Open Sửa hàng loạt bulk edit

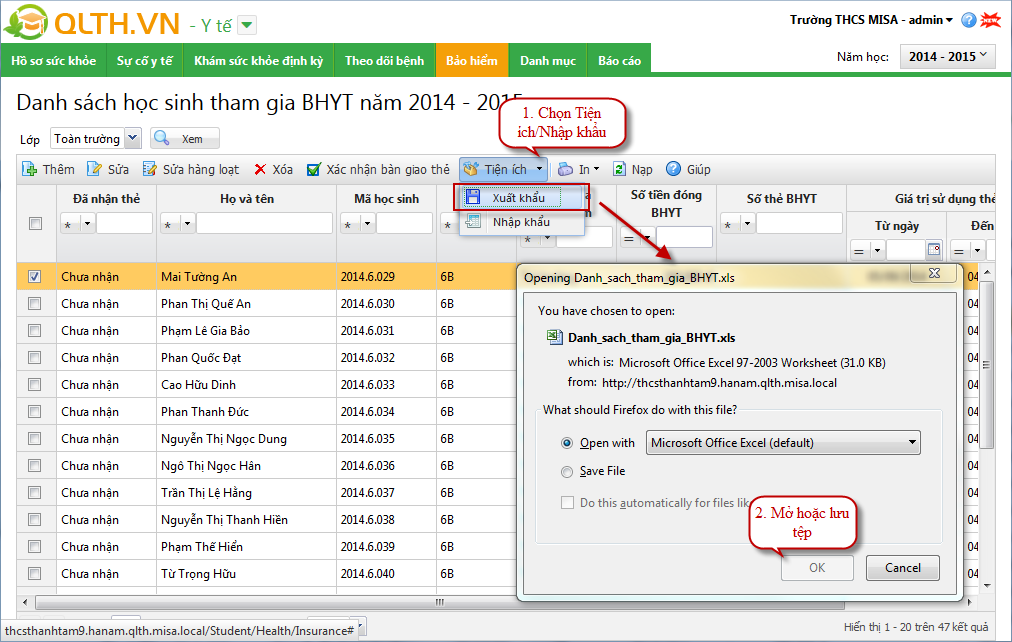coord(150,170)
